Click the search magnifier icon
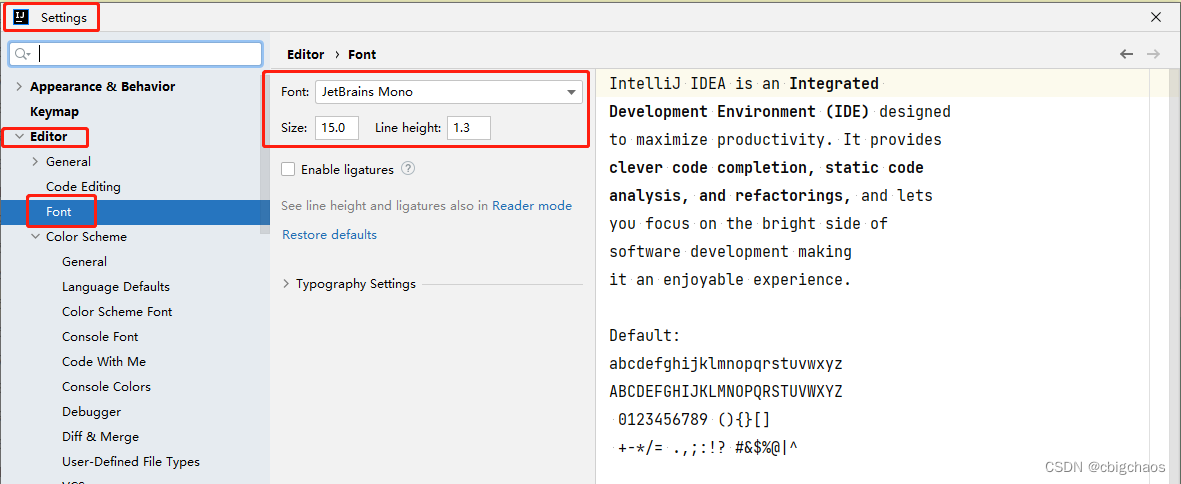 point(22,53)
